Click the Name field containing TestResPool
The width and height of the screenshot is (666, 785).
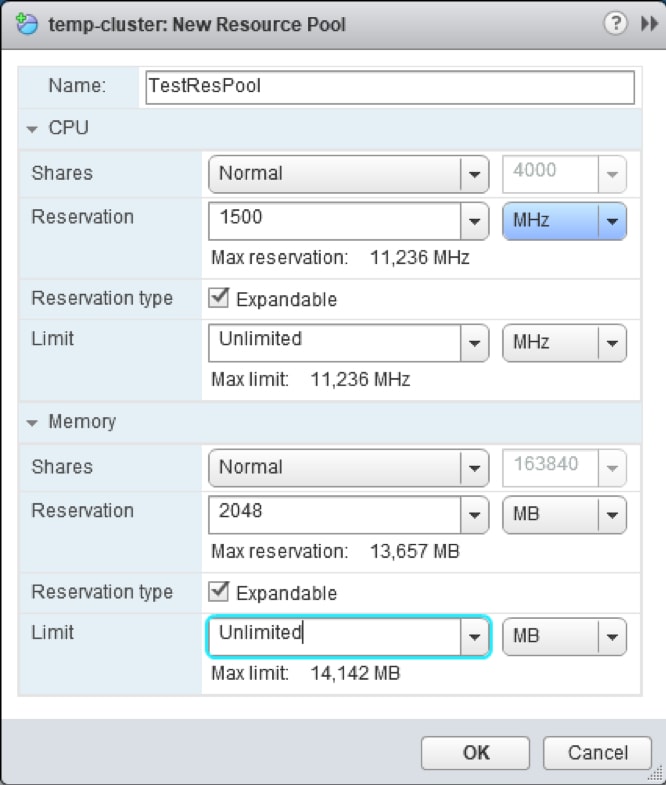(x=389, y=87)
